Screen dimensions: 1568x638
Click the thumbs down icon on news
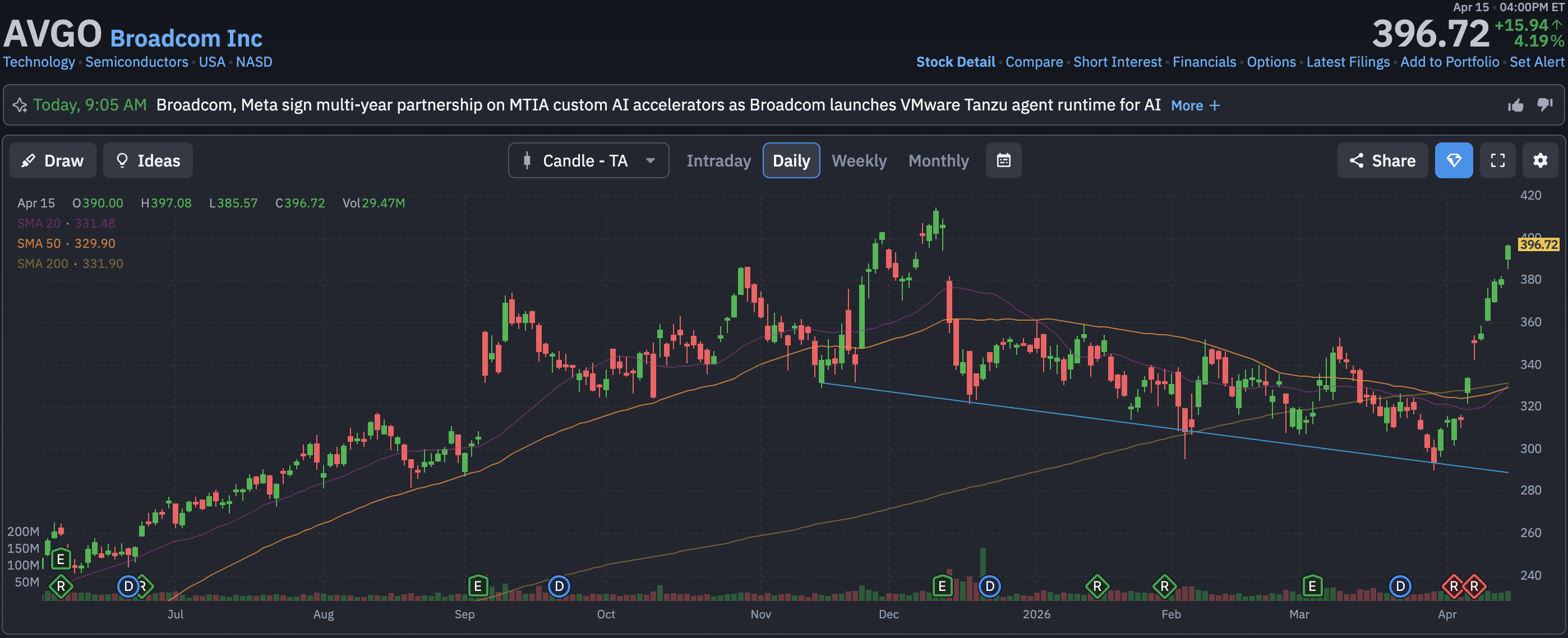pos(1544,105)
